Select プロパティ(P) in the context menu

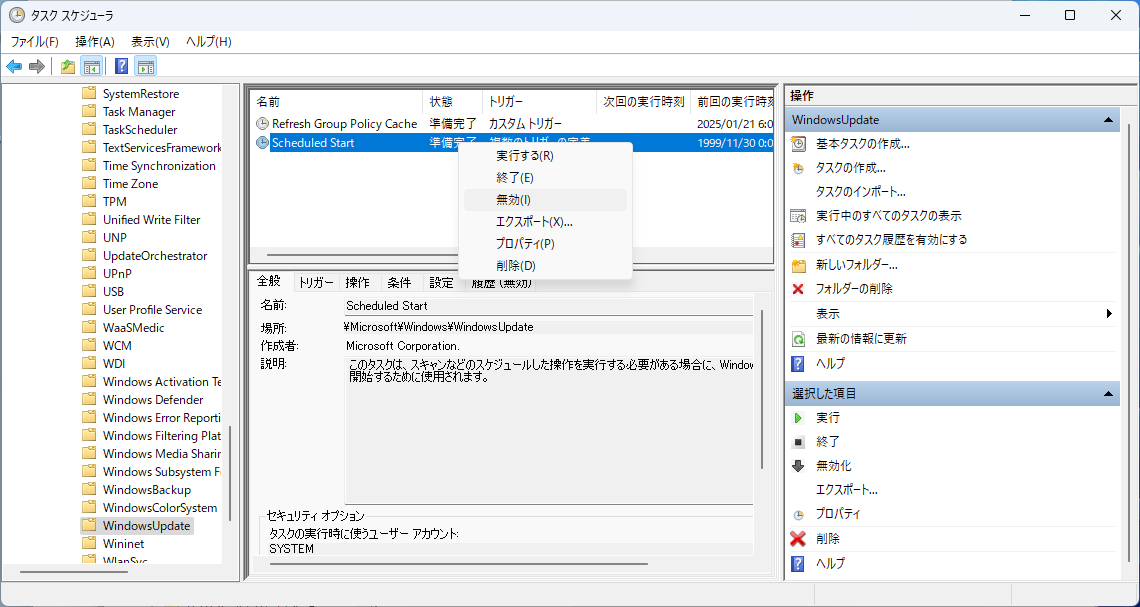coord(524,244)
